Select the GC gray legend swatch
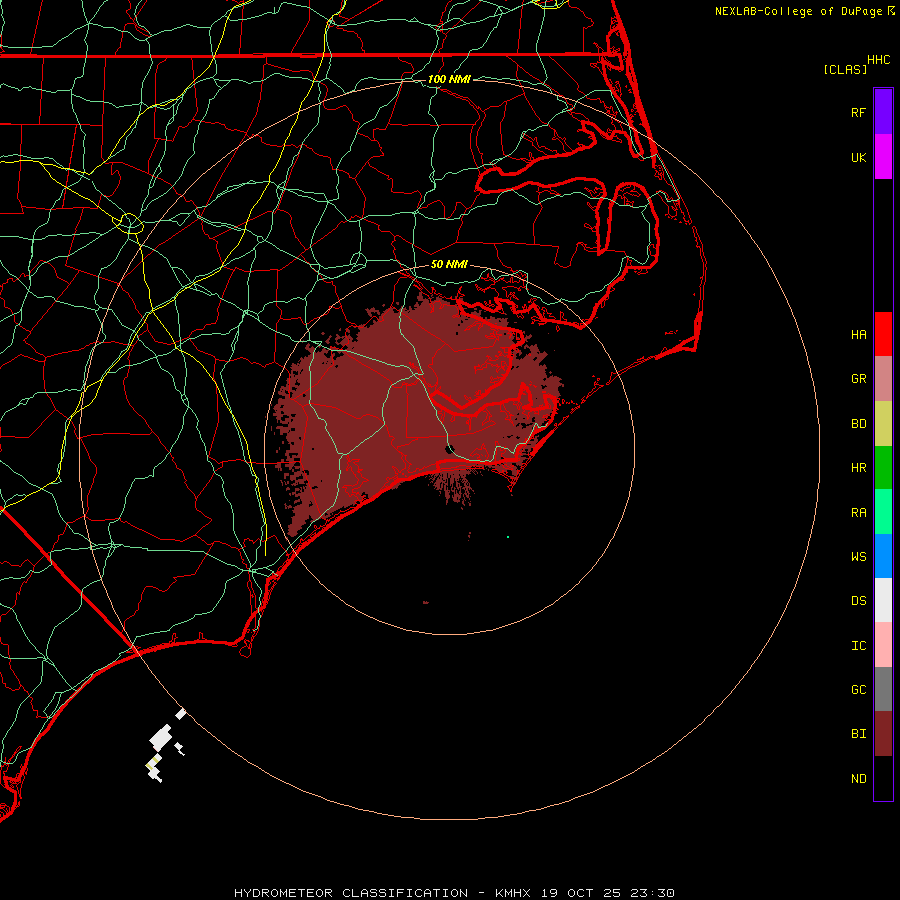 tap(883, 689)
